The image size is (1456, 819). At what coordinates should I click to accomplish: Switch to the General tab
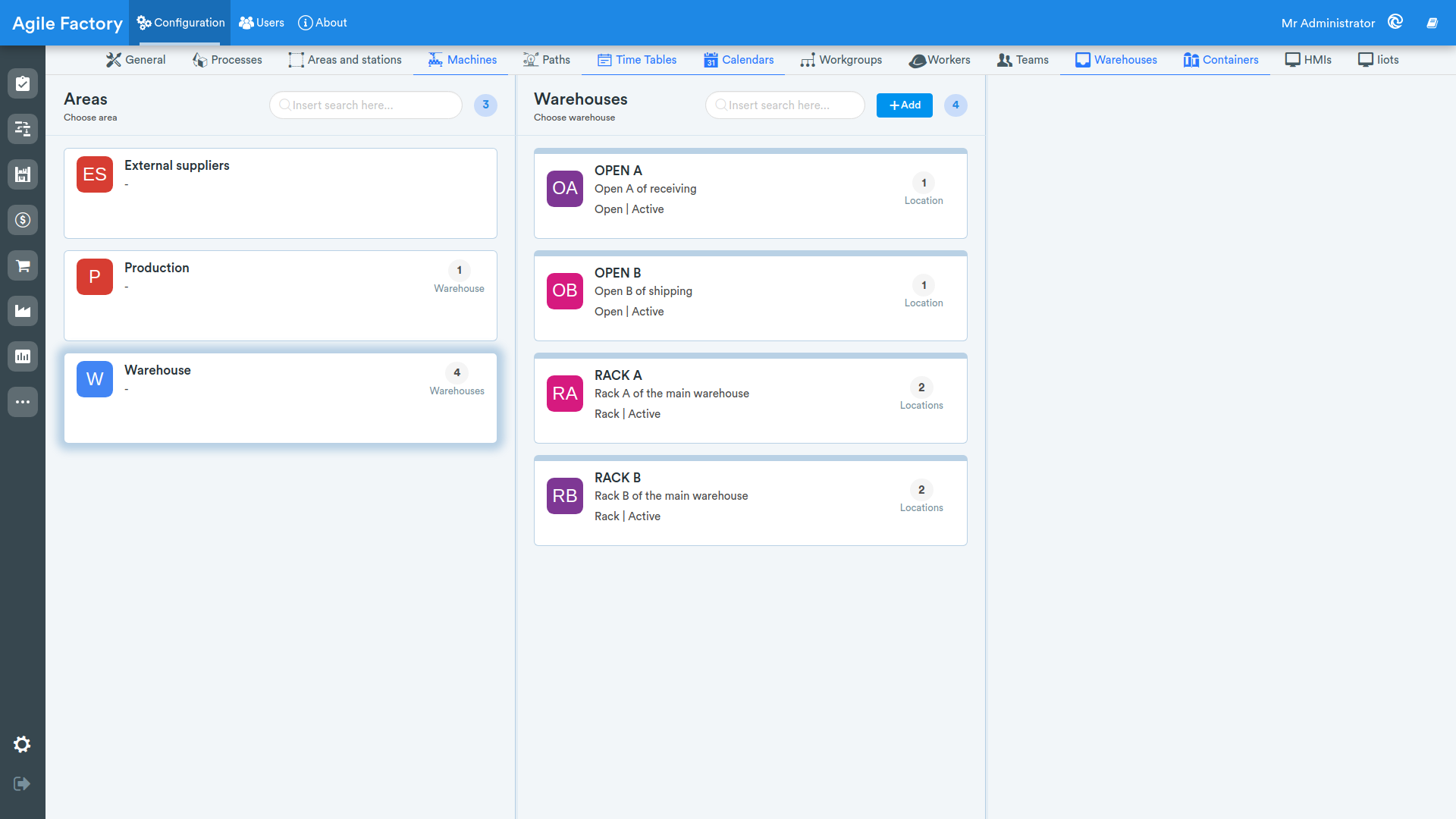coord(136,60)
